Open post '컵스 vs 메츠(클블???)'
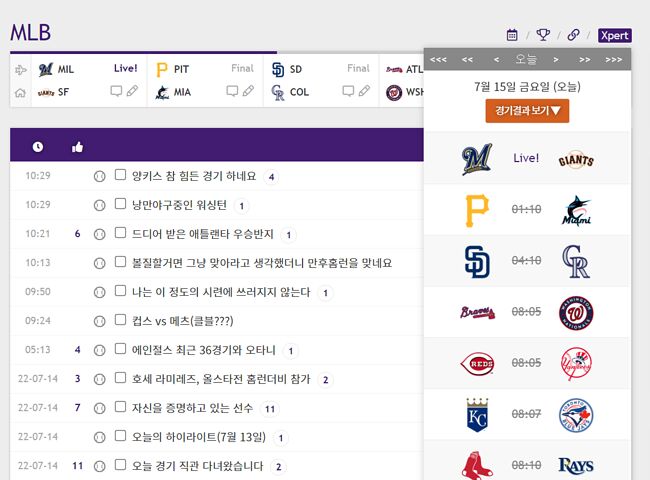The width and height of the screenshot is (650, 480). click(x=182, y=321)
